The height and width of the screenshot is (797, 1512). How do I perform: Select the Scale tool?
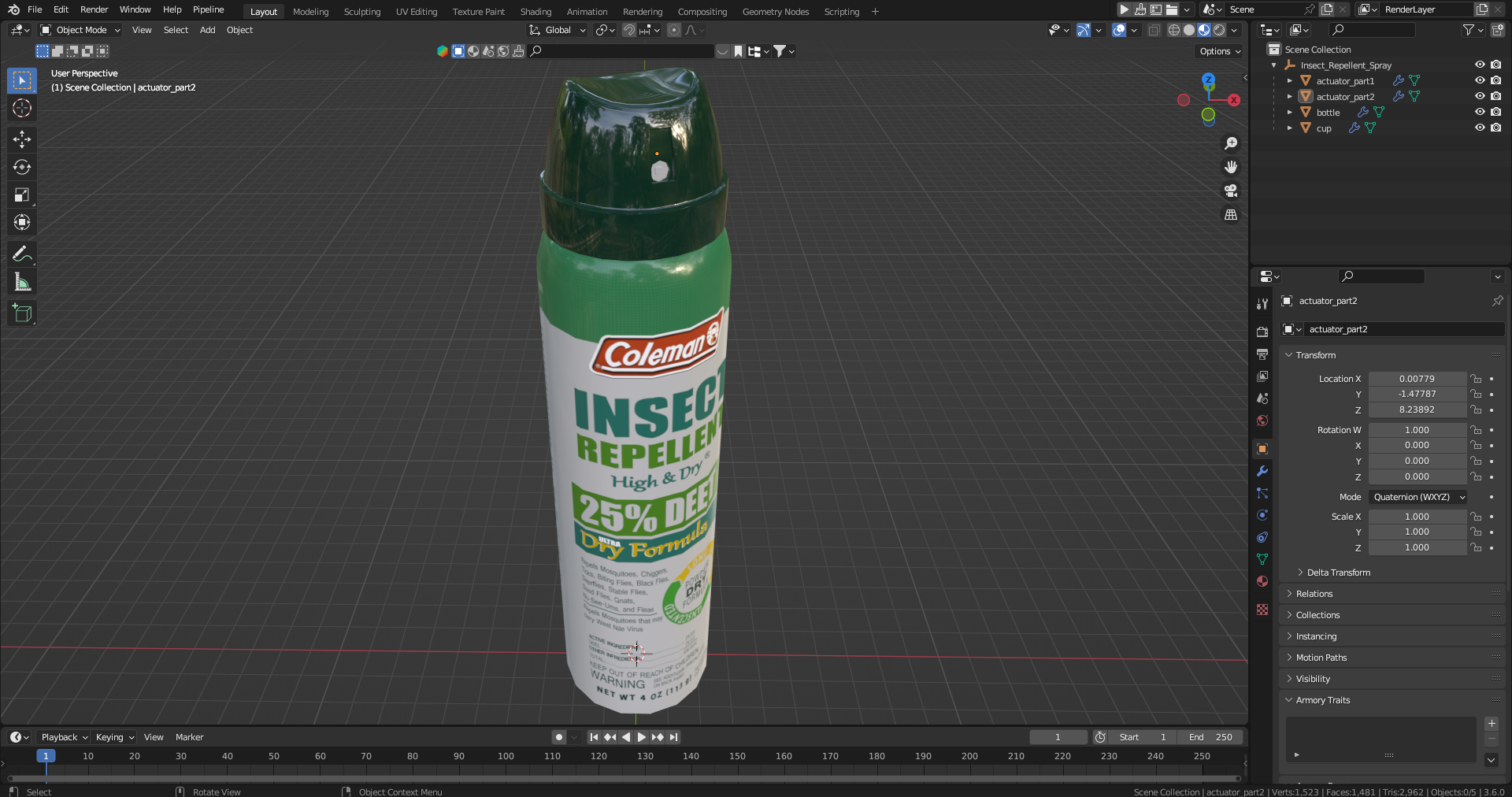(x=22, y=195)
